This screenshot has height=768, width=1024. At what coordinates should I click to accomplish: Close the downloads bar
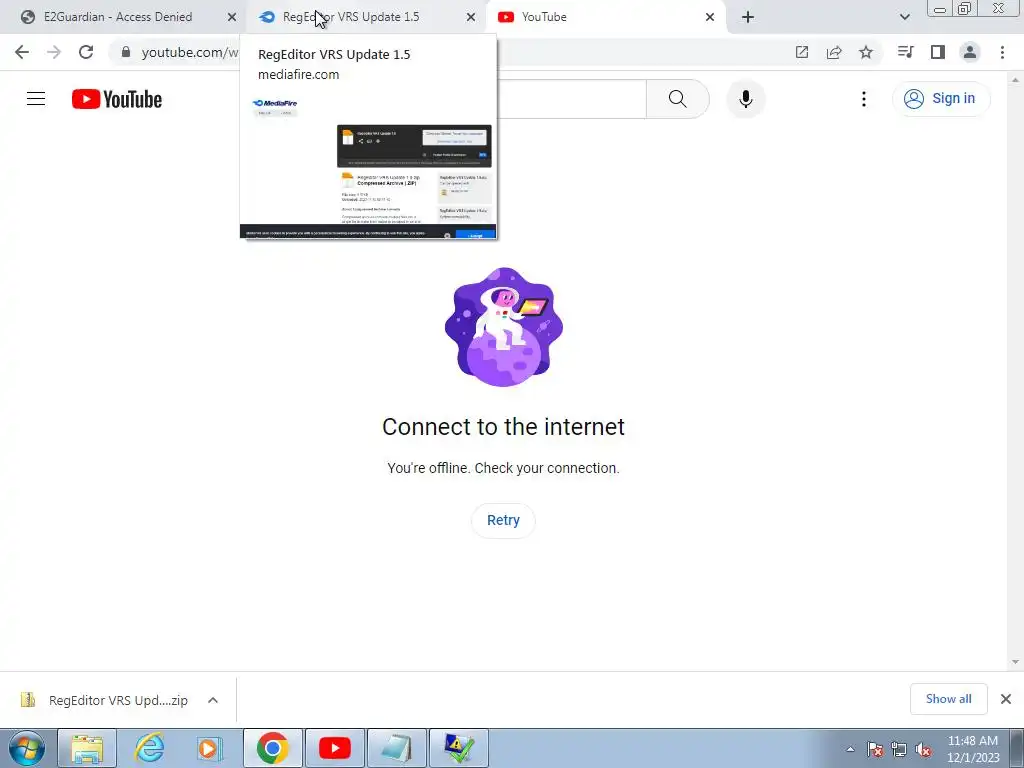pyautogui.click(x=1006, y=699)
